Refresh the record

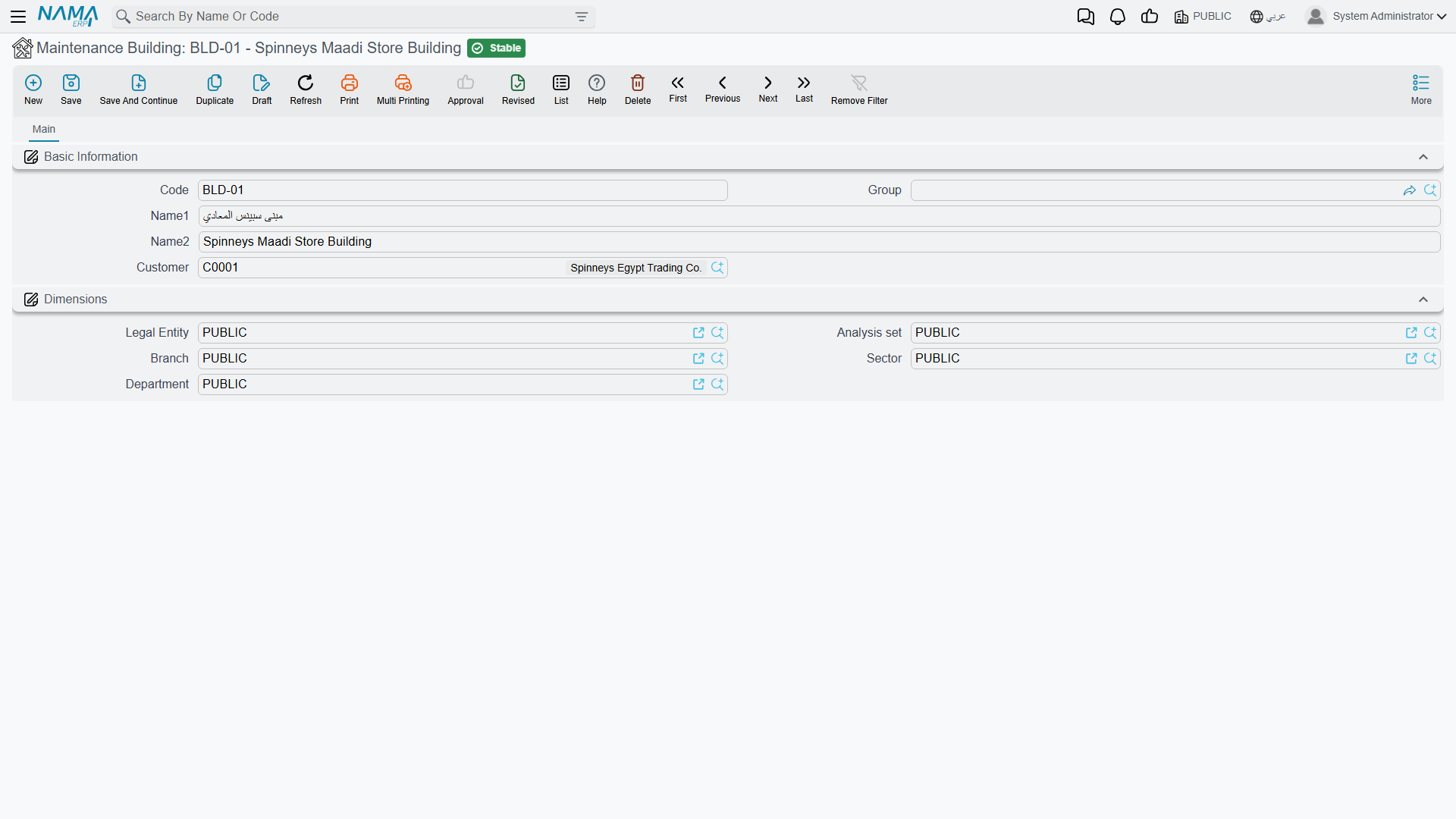click(306, 89)
